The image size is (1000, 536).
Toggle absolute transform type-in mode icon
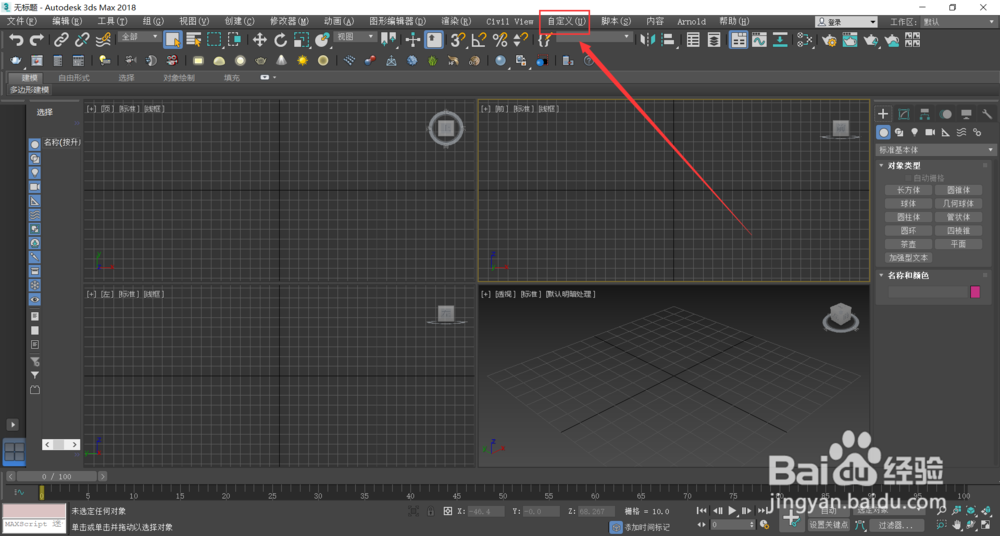[x=448, y=511]
